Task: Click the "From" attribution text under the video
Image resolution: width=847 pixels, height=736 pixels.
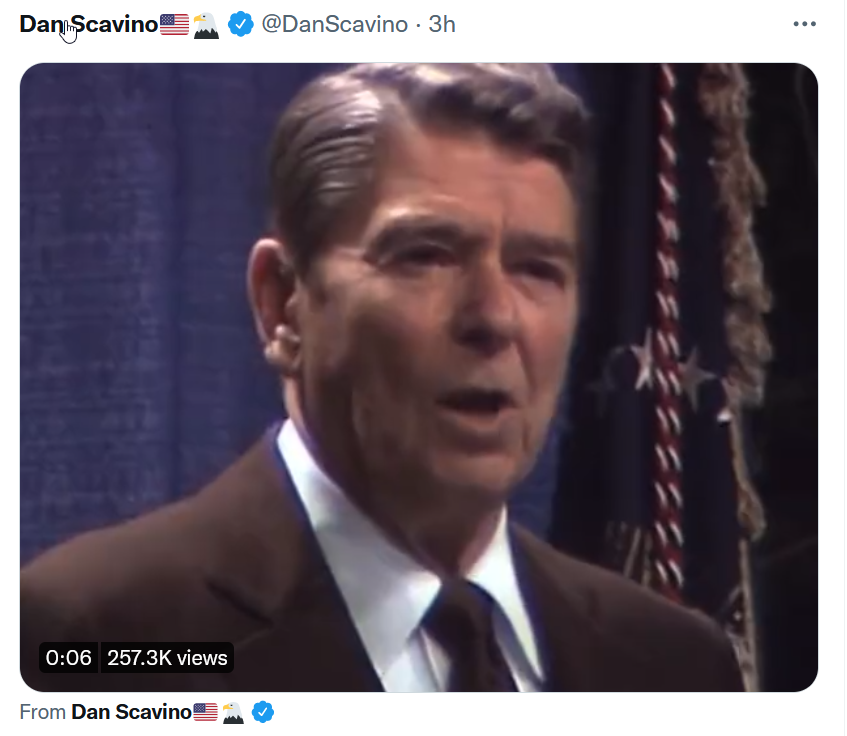Action: pos(42,712)
